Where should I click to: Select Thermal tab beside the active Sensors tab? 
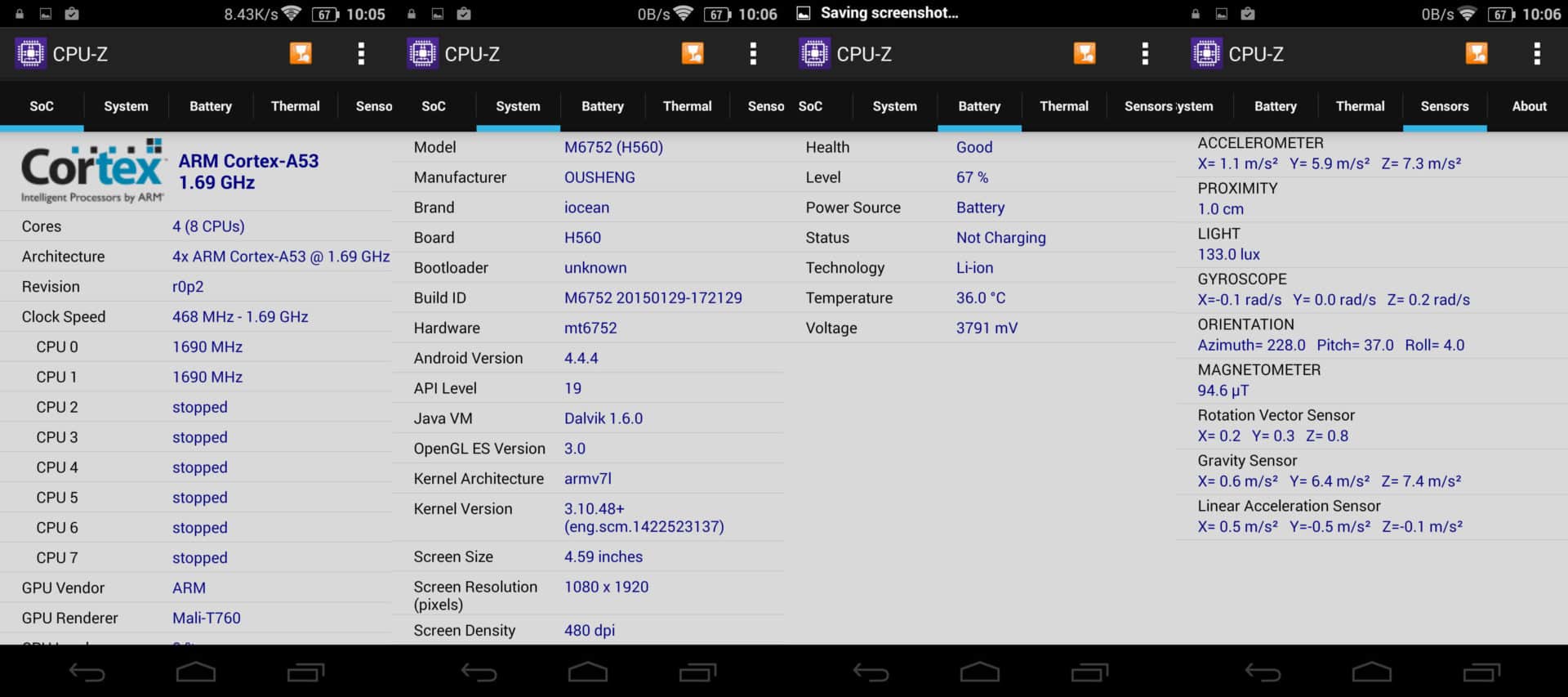point(1360,106)
